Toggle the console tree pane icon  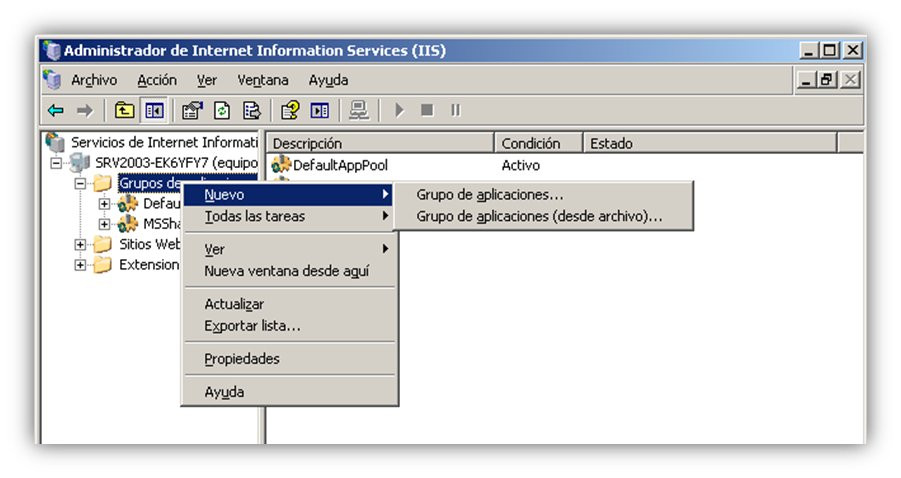click(x=154, y=110)
